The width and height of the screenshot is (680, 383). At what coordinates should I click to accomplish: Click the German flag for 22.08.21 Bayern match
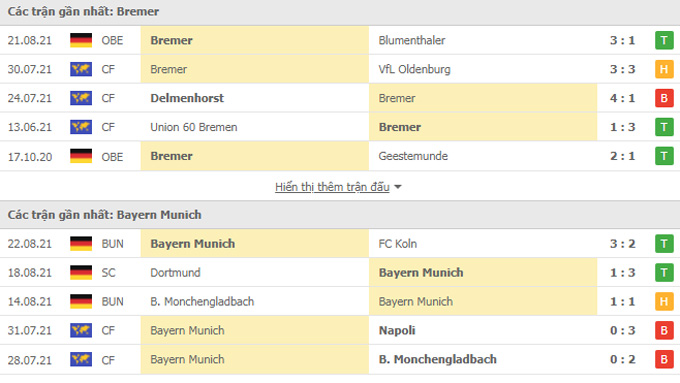[81, 244]
